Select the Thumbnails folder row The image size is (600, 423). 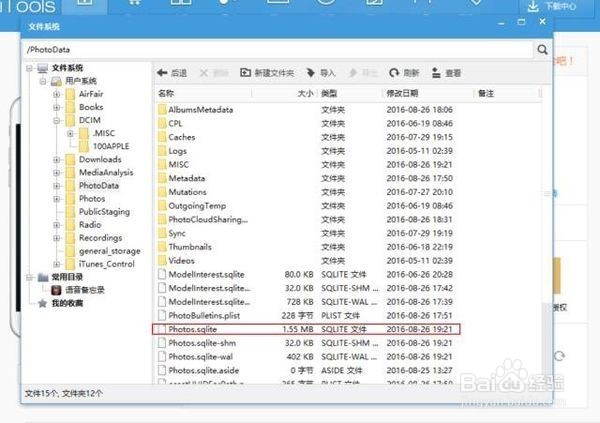coord(306,247)
